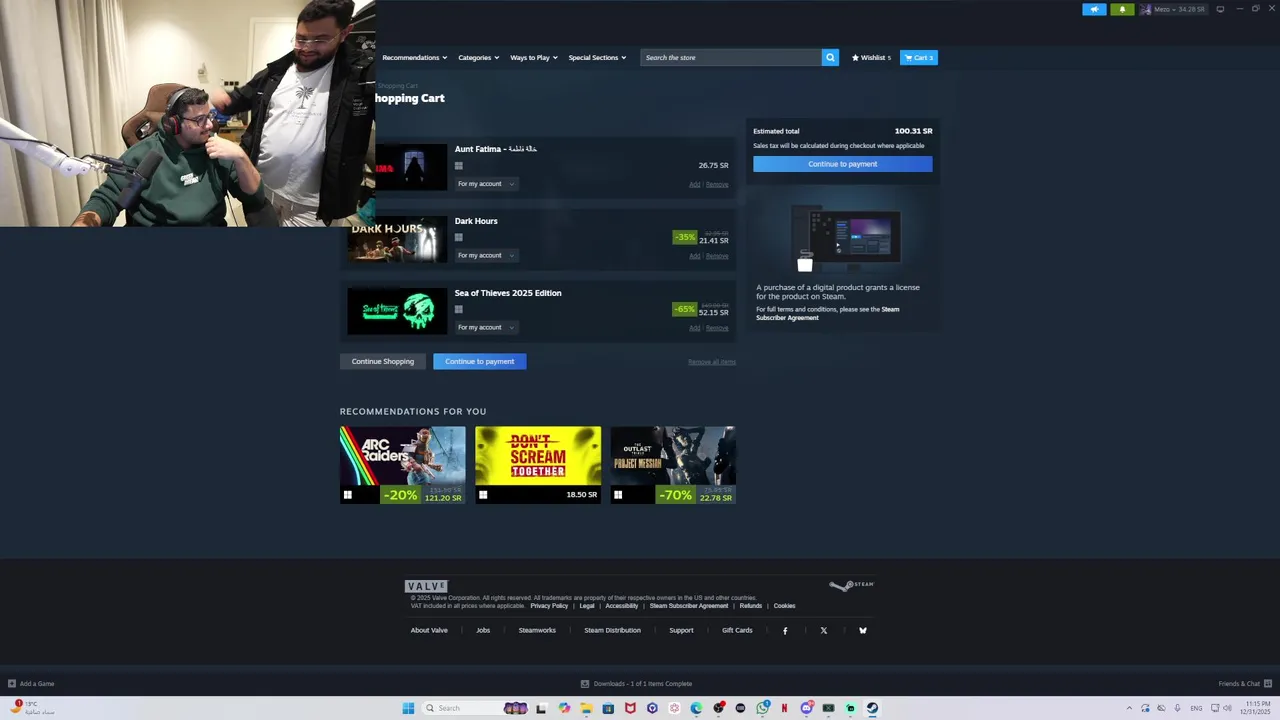Open Accessibility footer link
This screenshot has width=1280, height=720.
click(x=621, y=606)
